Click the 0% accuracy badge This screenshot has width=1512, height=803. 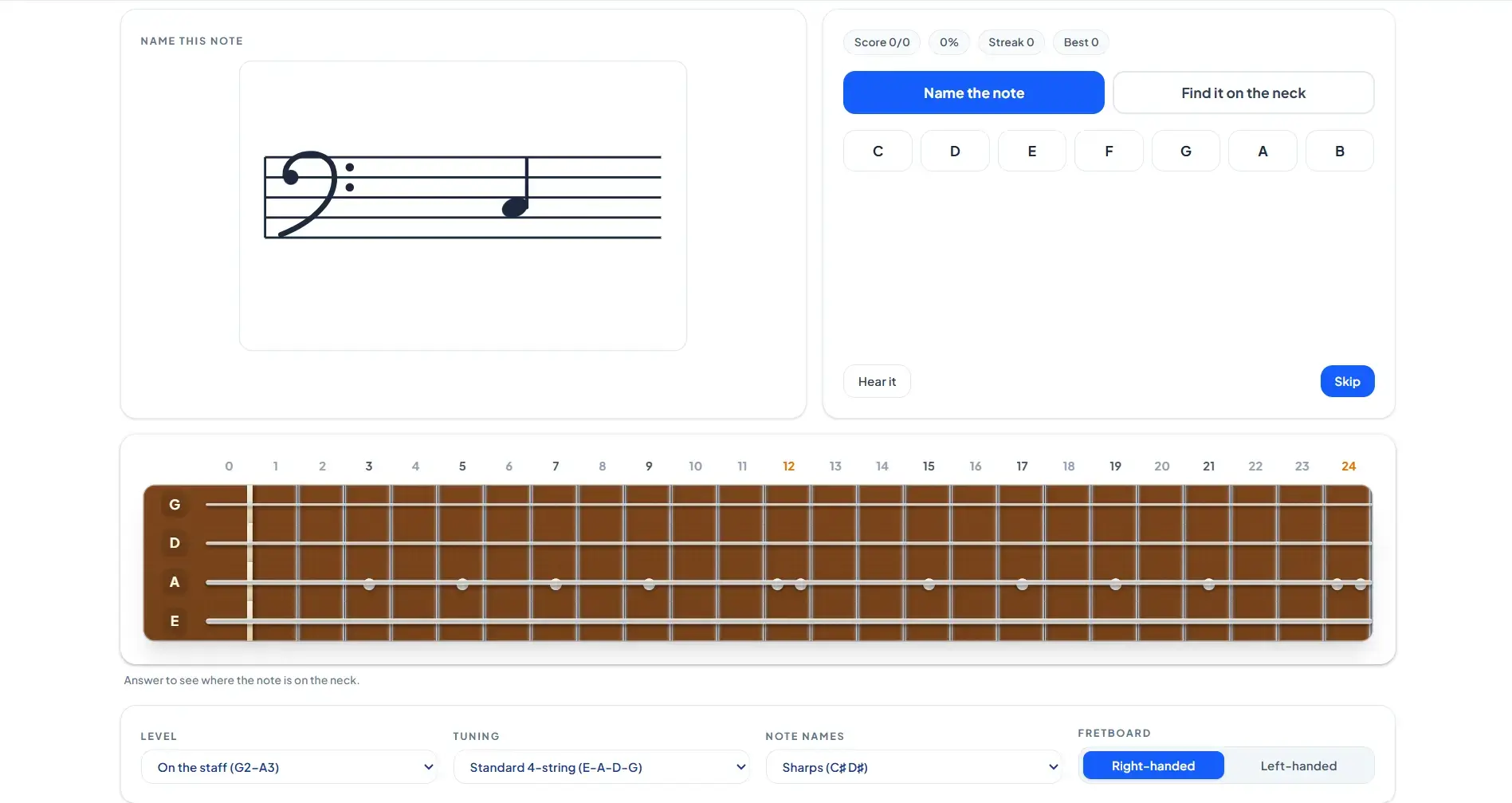[x=948, y=42]
